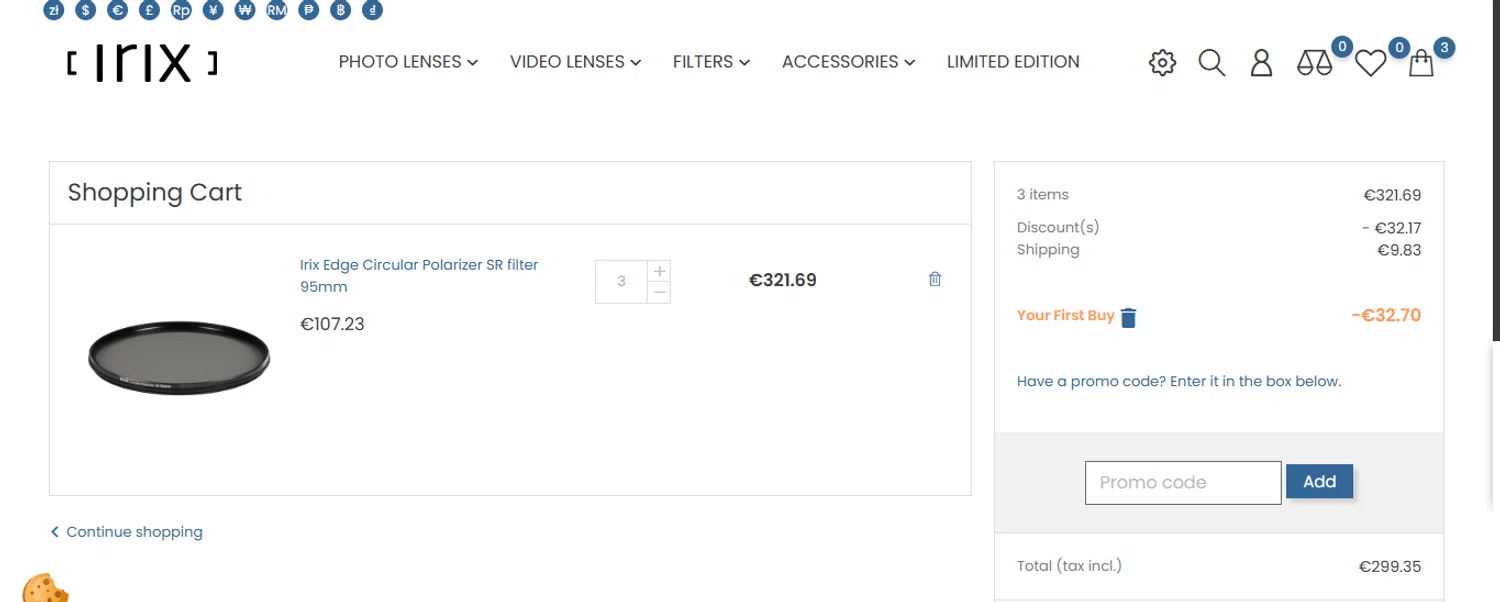Viewport: 1500px width, 602px height.
Task: Increase the filter quantity by one
Action: [659, 271]
